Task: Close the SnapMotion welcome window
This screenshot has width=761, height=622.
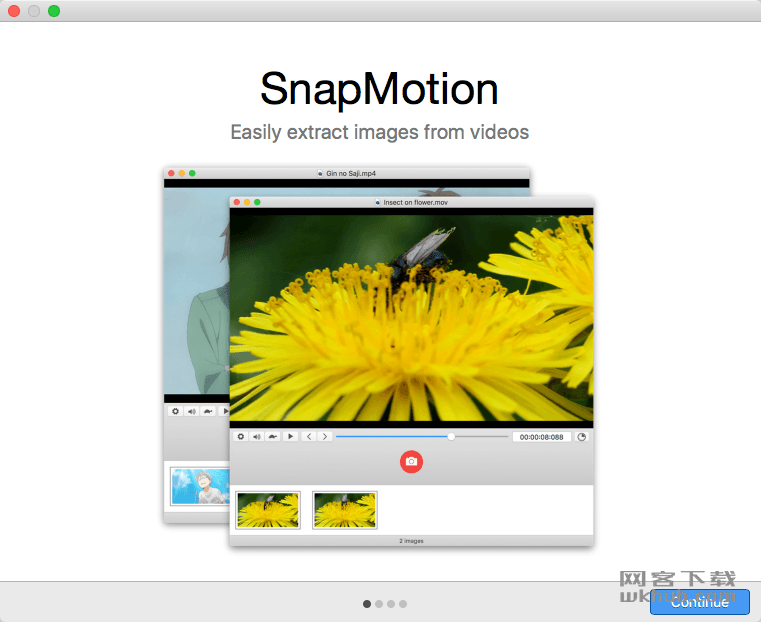Action: coord(14,11)
